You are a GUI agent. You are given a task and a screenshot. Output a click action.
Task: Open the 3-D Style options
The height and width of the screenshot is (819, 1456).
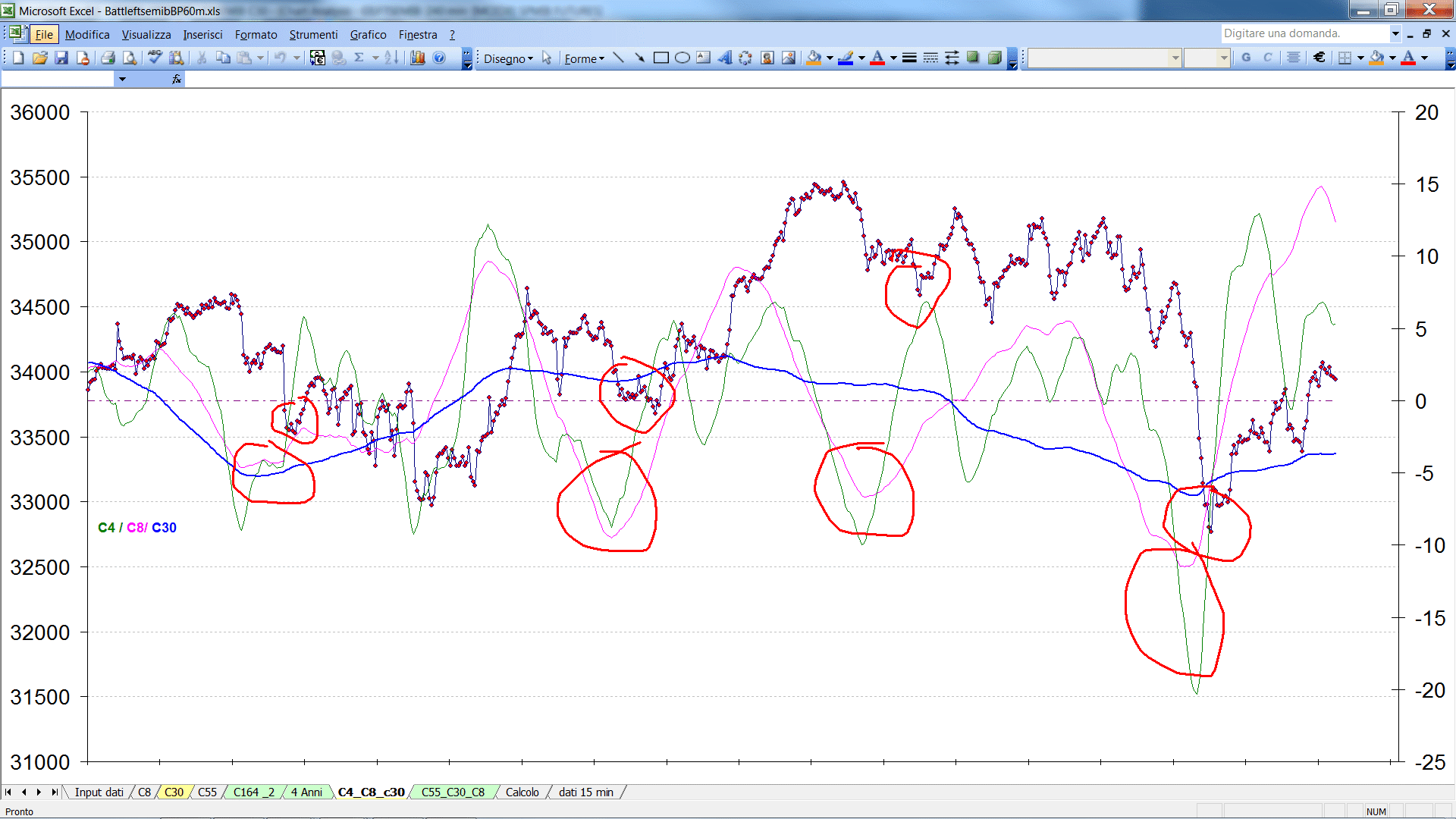(994, 58)
